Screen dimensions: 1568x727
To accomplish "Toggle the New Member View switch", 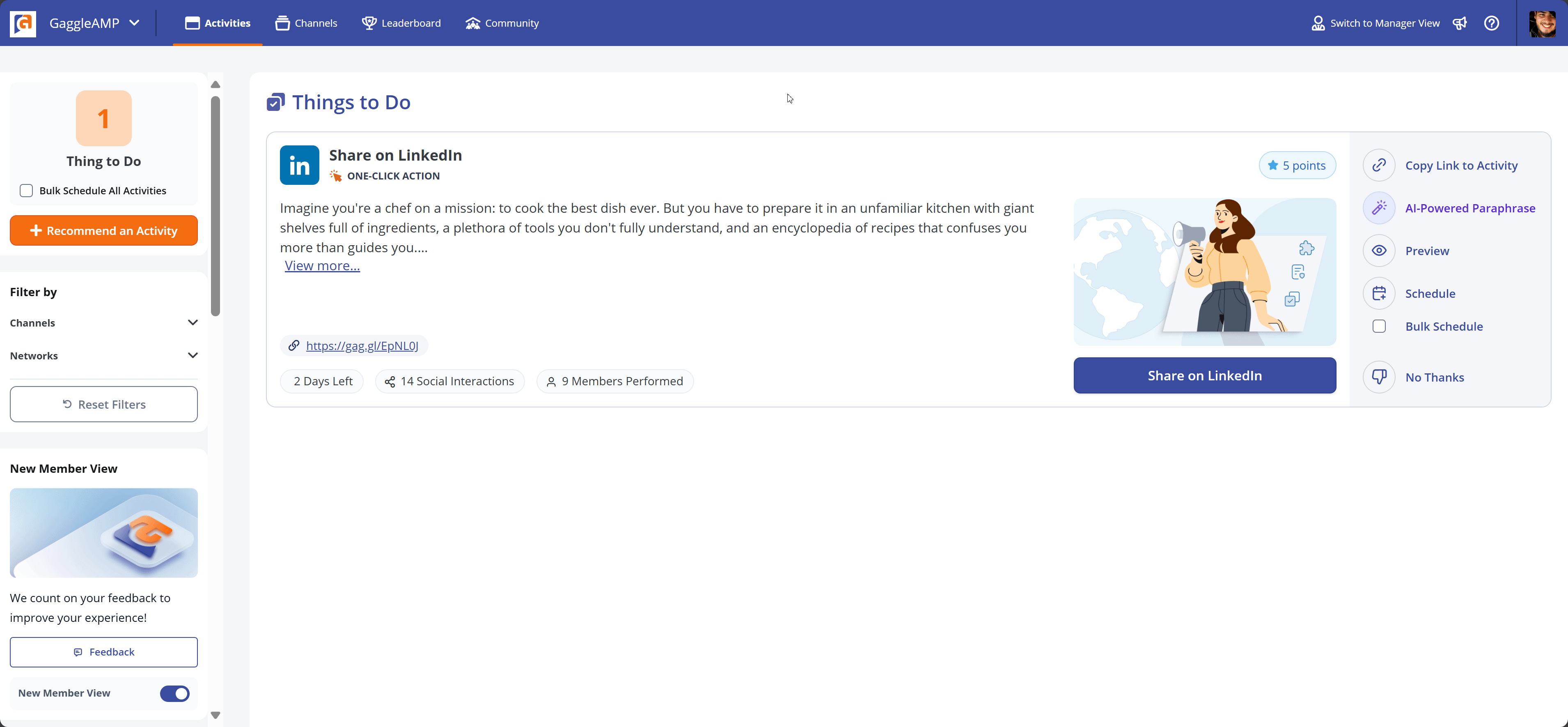I will 175,693.
